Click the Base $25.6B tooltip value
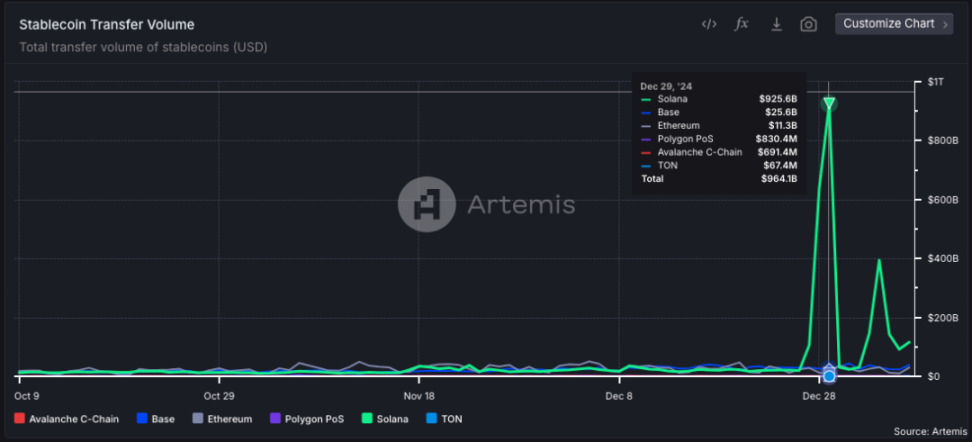 [x=780, y=112]
